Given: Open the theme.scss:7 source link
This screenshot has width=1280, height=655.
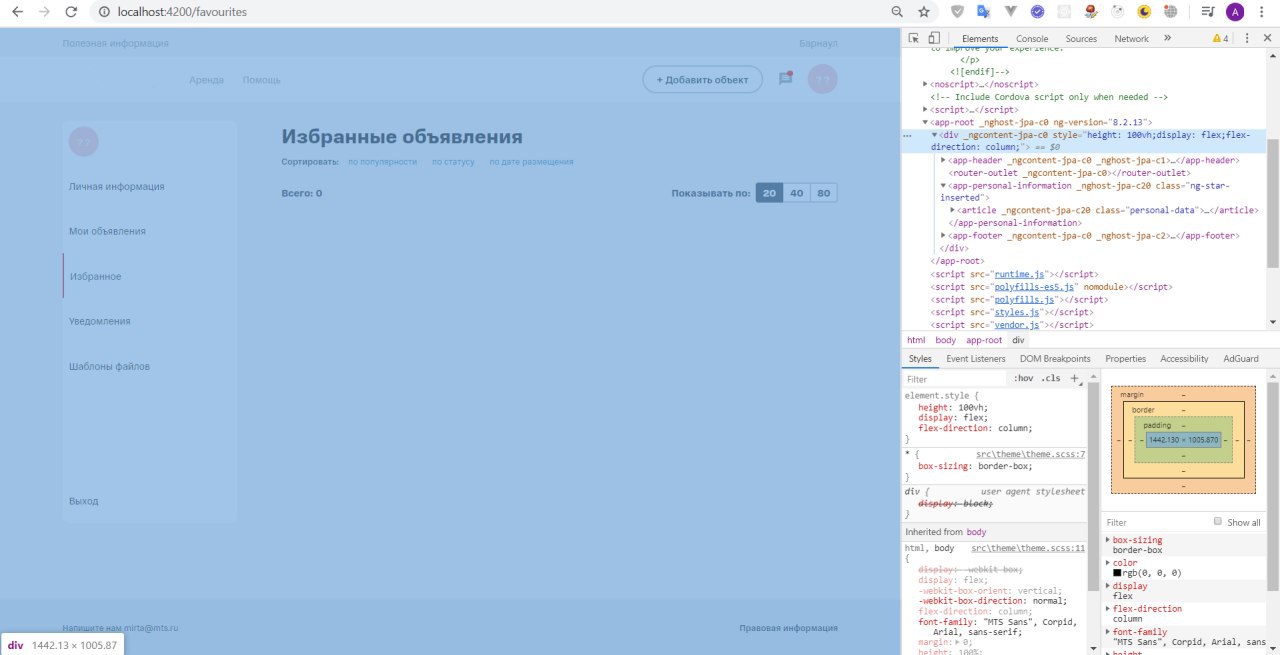Looking at the screenshot, I should coord(1030,454).
